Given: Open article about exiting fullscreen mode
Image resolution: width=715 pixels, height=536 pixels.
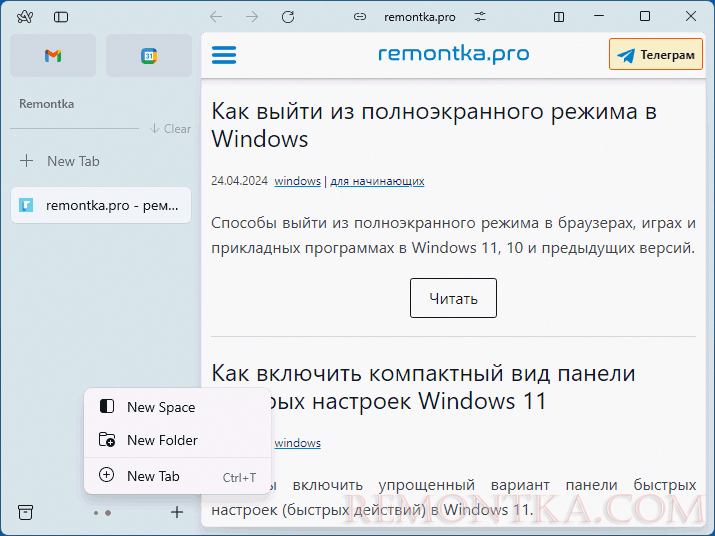Looking at the screenshot, I should tap(434, 125).
